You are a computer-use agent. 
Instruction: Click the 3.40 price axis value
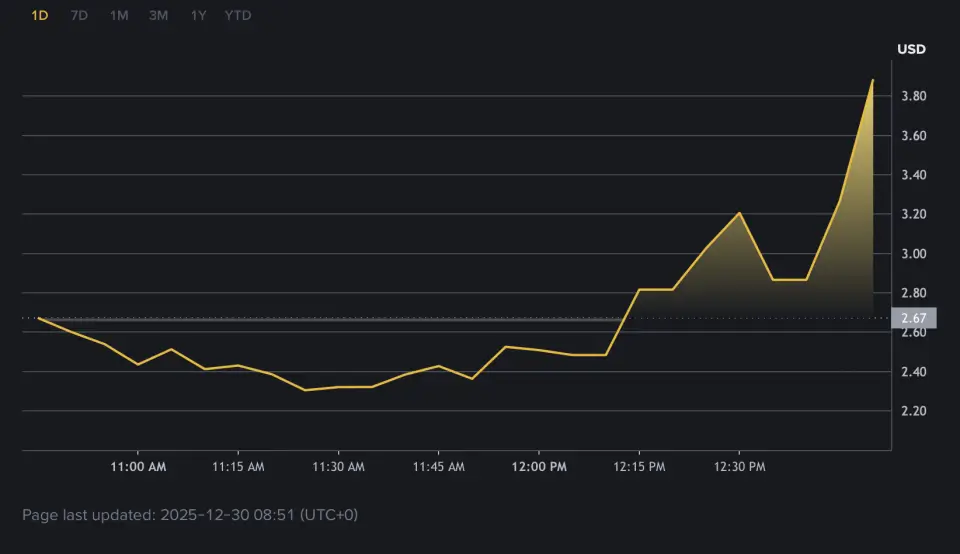[x=913, y=175]
